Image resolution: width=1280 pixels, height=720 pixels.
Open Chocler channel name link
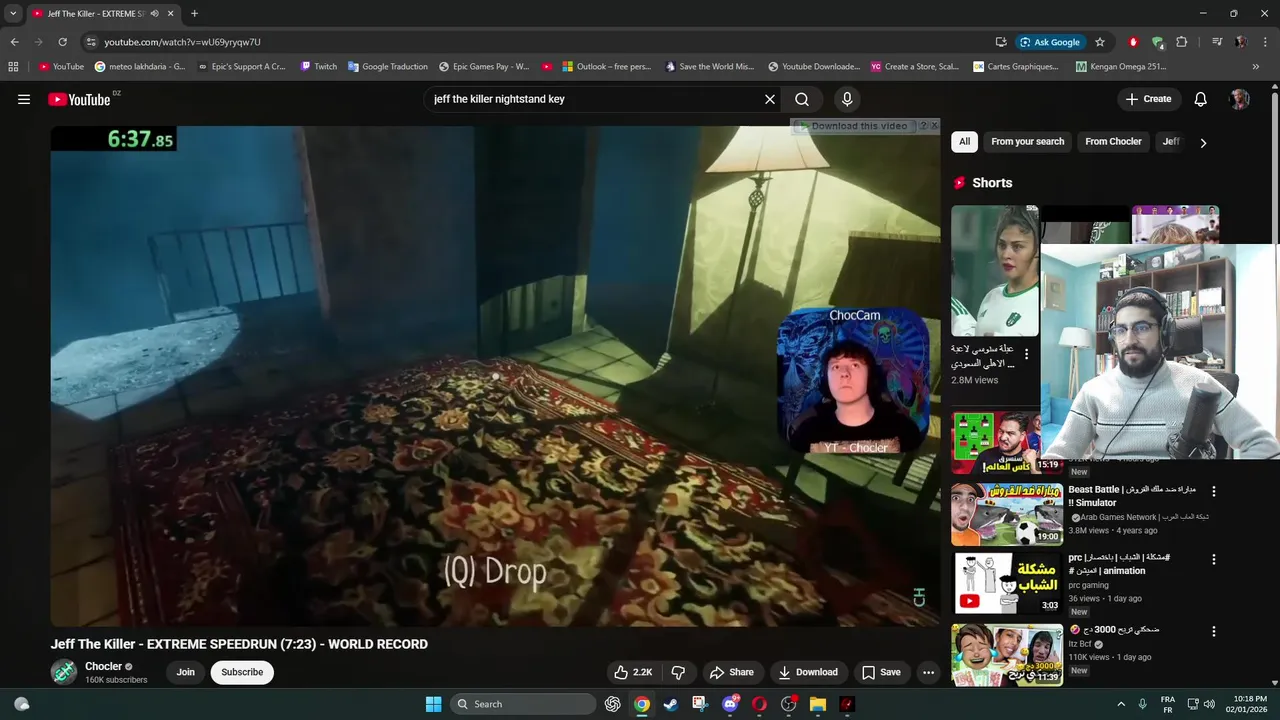coord(103,666)
